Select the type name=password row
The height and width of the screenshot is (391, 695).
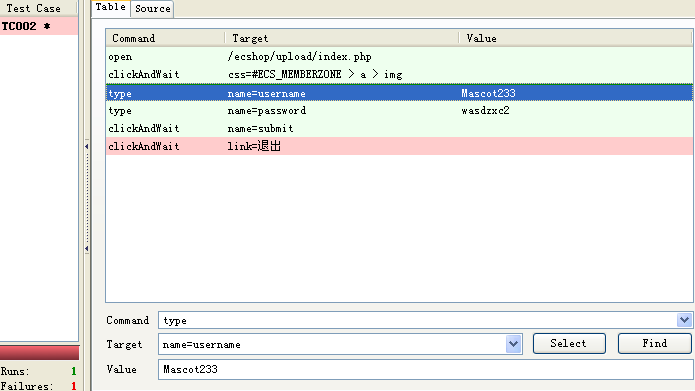(399, 111)
